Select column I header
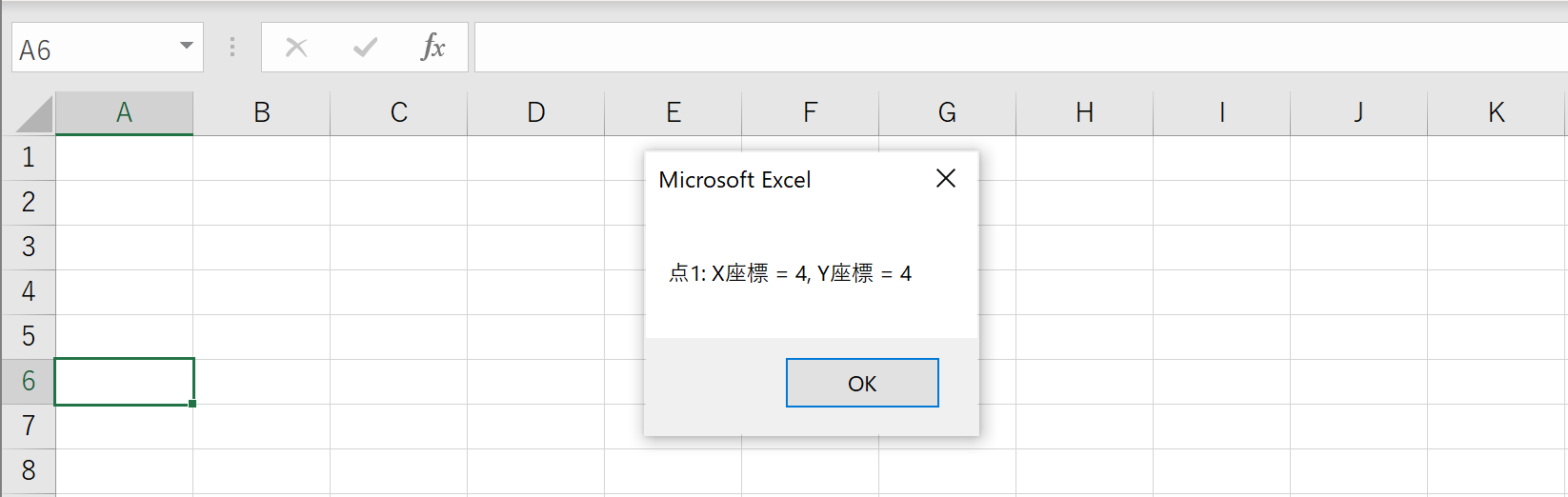The height and width of the screenshot is (497, 1568). pos(1222,113)
